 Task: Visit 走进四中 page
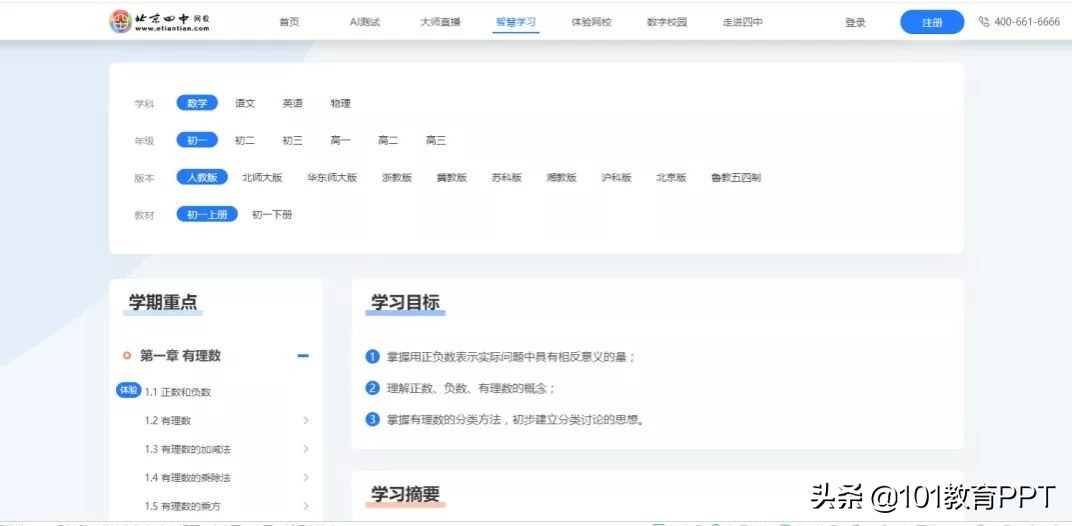(742, 22)
